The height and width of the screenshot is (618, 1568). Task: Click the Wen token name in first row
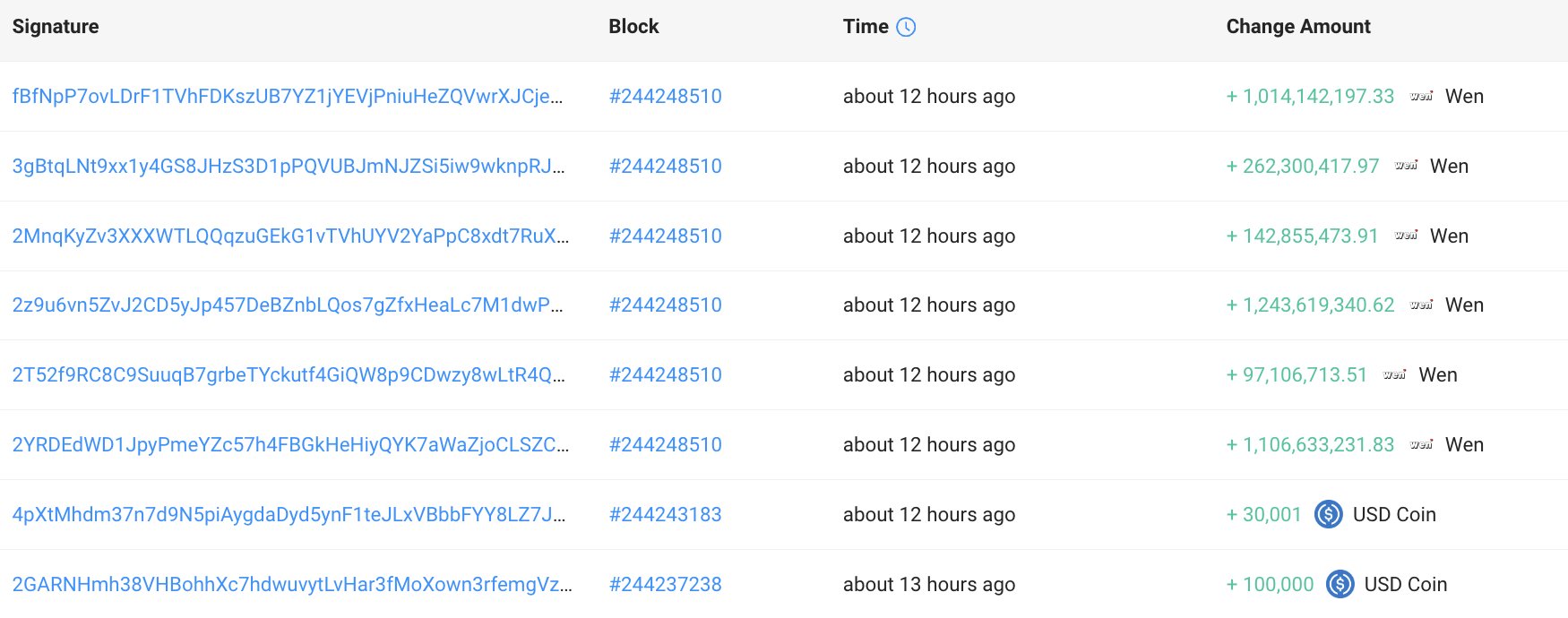coord(1464,96)
